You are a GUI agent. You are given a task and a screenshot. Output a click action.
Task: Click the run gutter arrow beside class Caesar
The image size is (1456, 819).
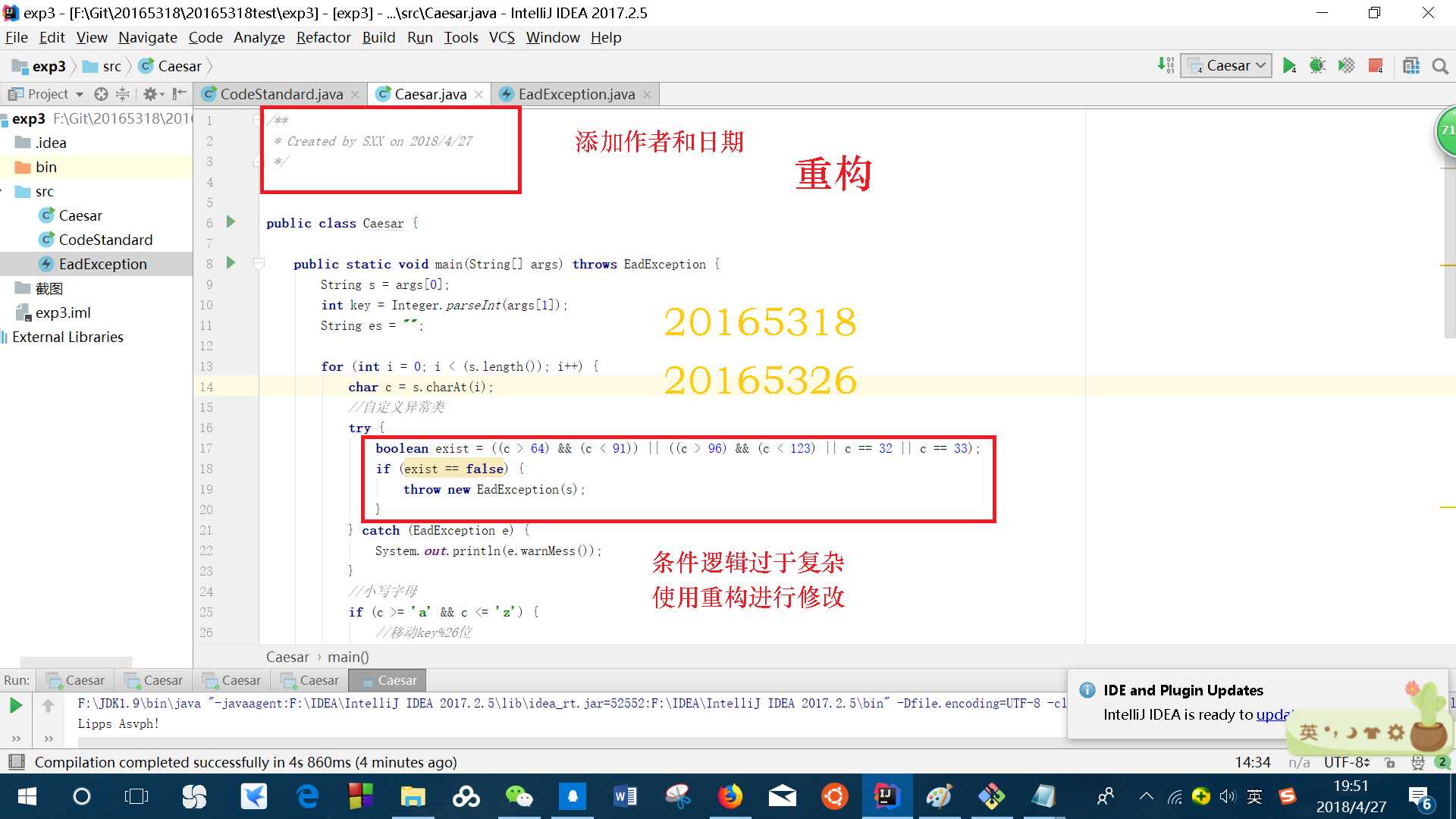pyautogui.click(x=231, y=222)
